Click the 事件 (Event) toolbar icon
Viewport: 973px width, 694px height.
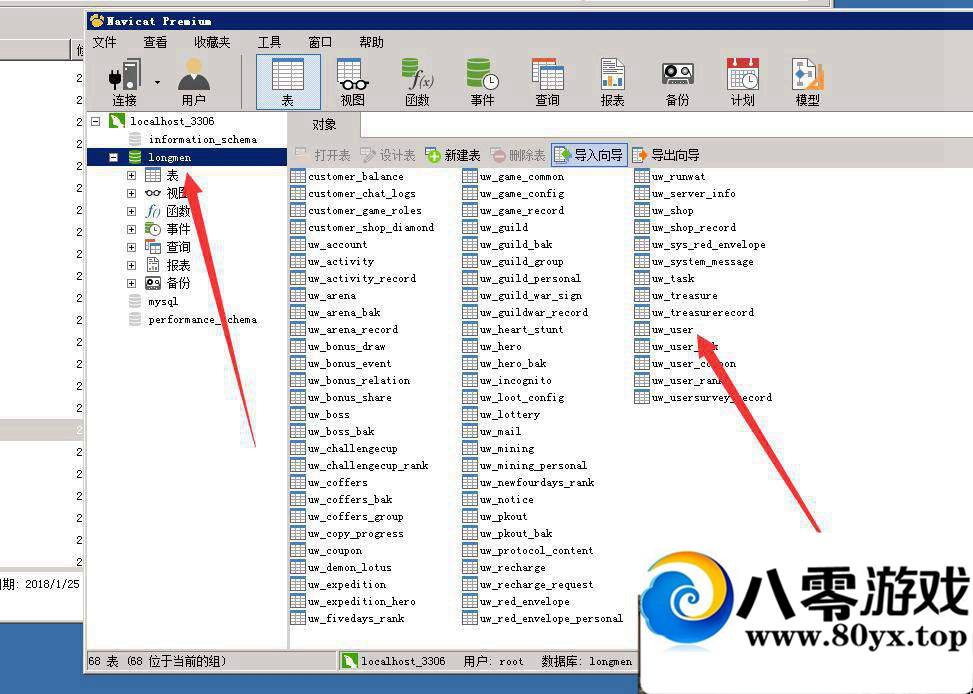(482, 82)
